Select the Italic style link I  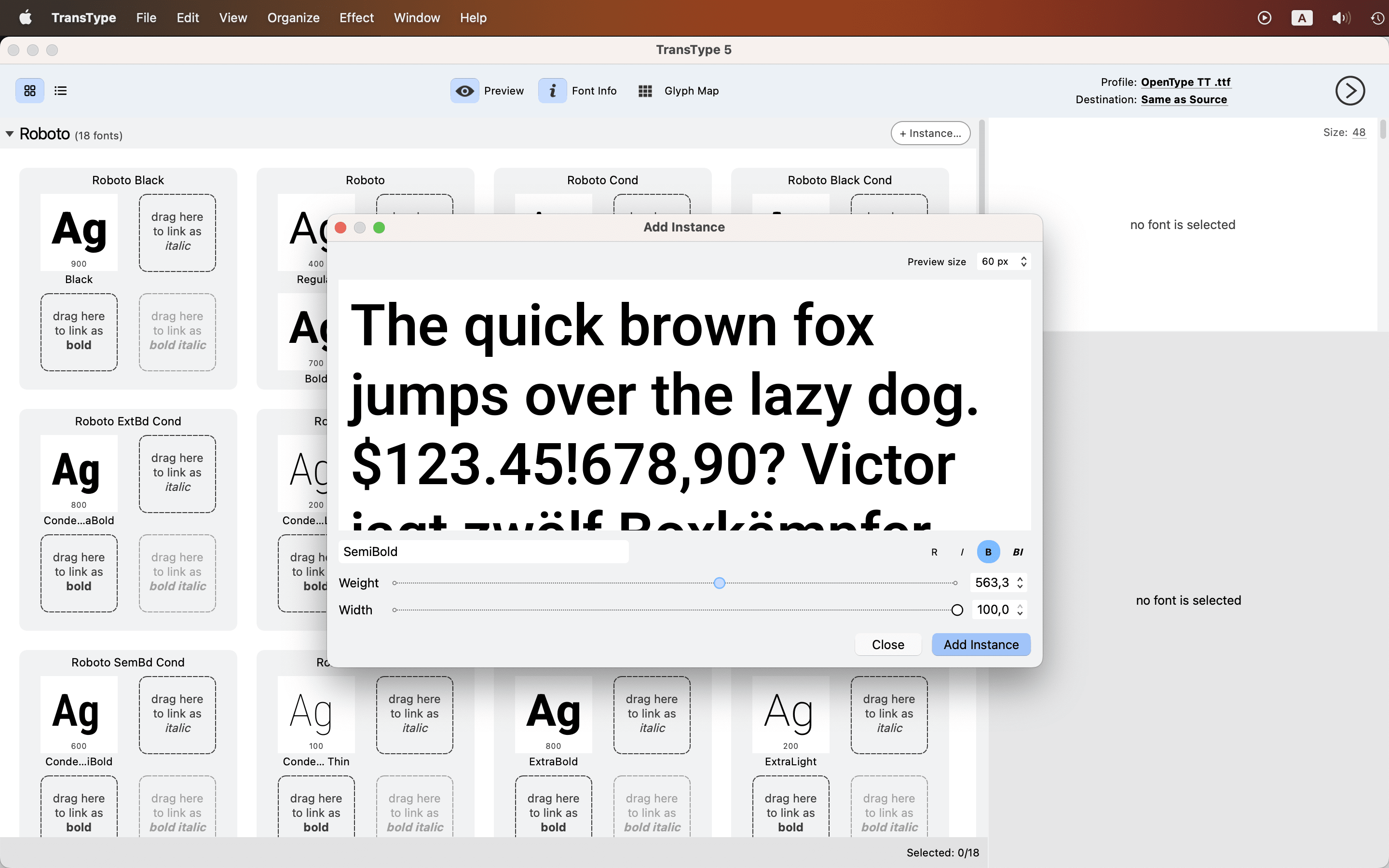962,552
